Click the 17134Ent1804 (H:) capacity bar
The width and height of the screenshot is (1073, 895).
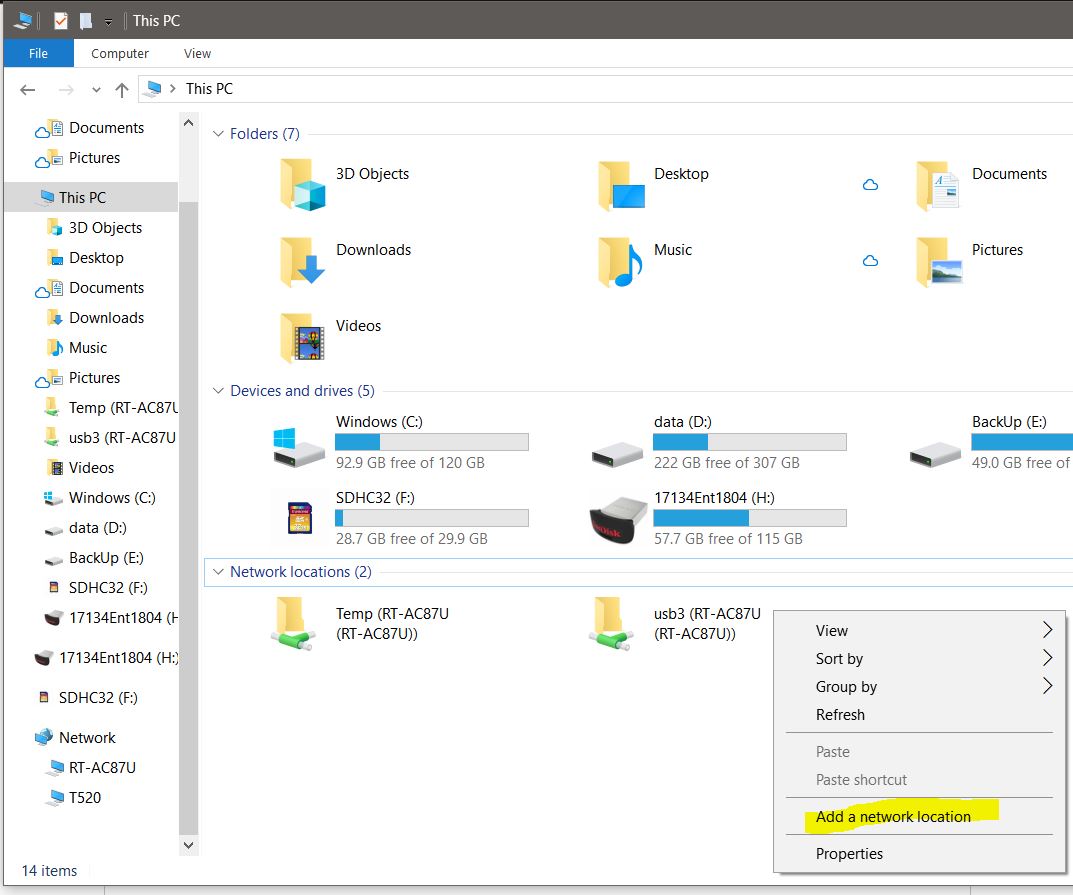pyautogui.click(x=750, y=518)
